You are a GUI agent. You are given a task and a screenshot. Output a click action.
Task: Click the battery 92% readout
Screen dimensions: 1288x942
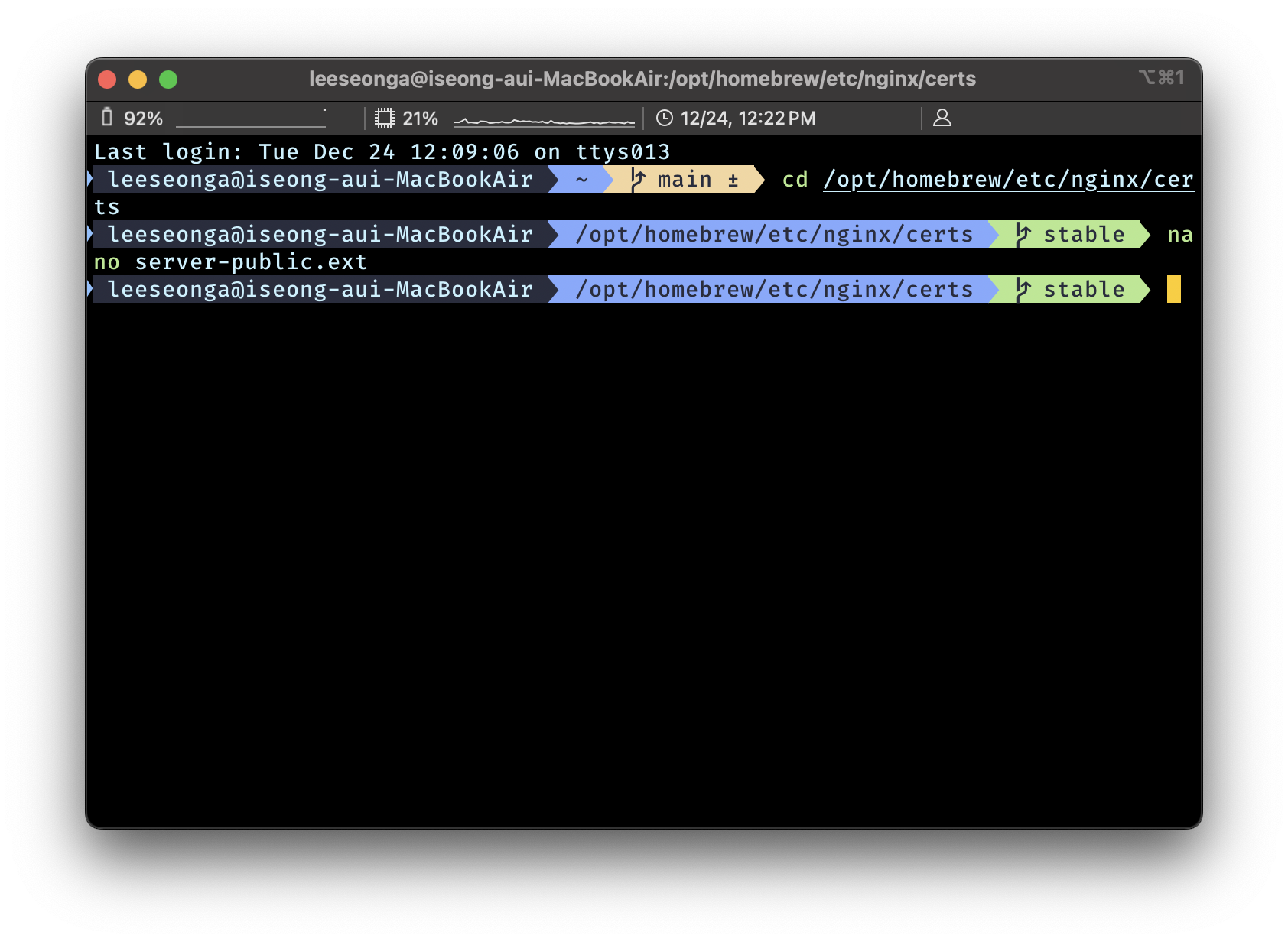point(143,119)
